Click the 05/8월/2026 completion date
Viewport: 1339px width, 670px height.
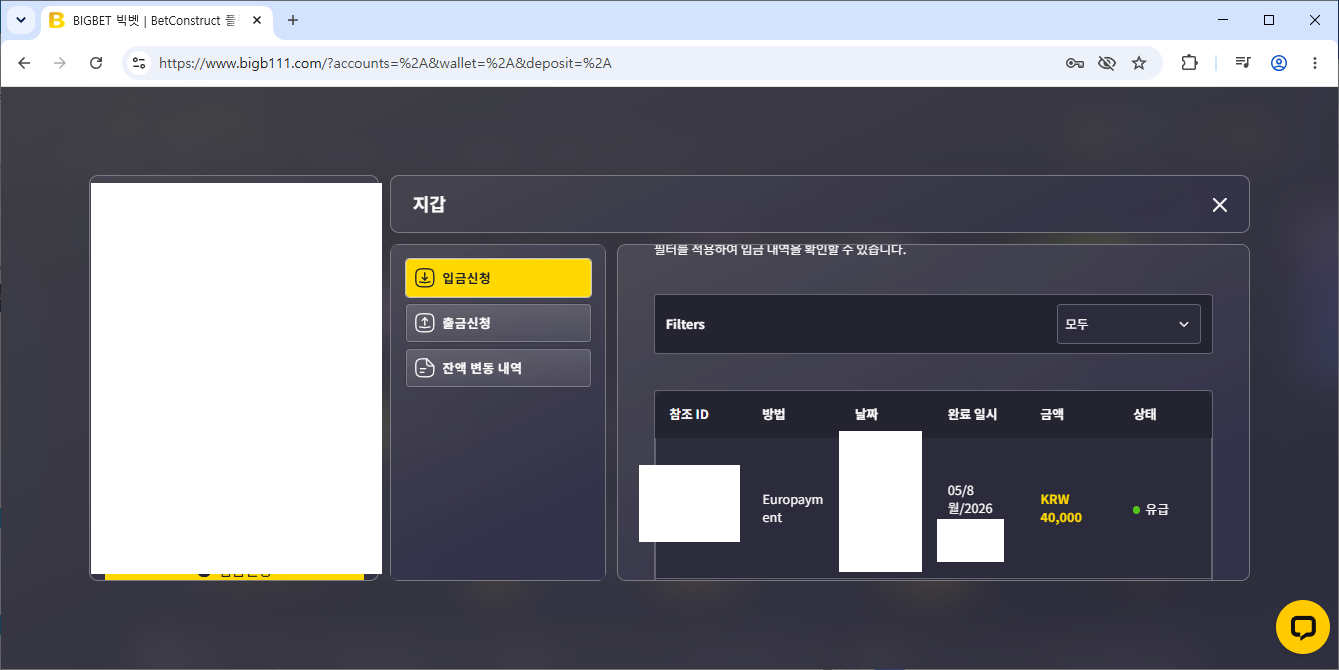tap(970, 499)
